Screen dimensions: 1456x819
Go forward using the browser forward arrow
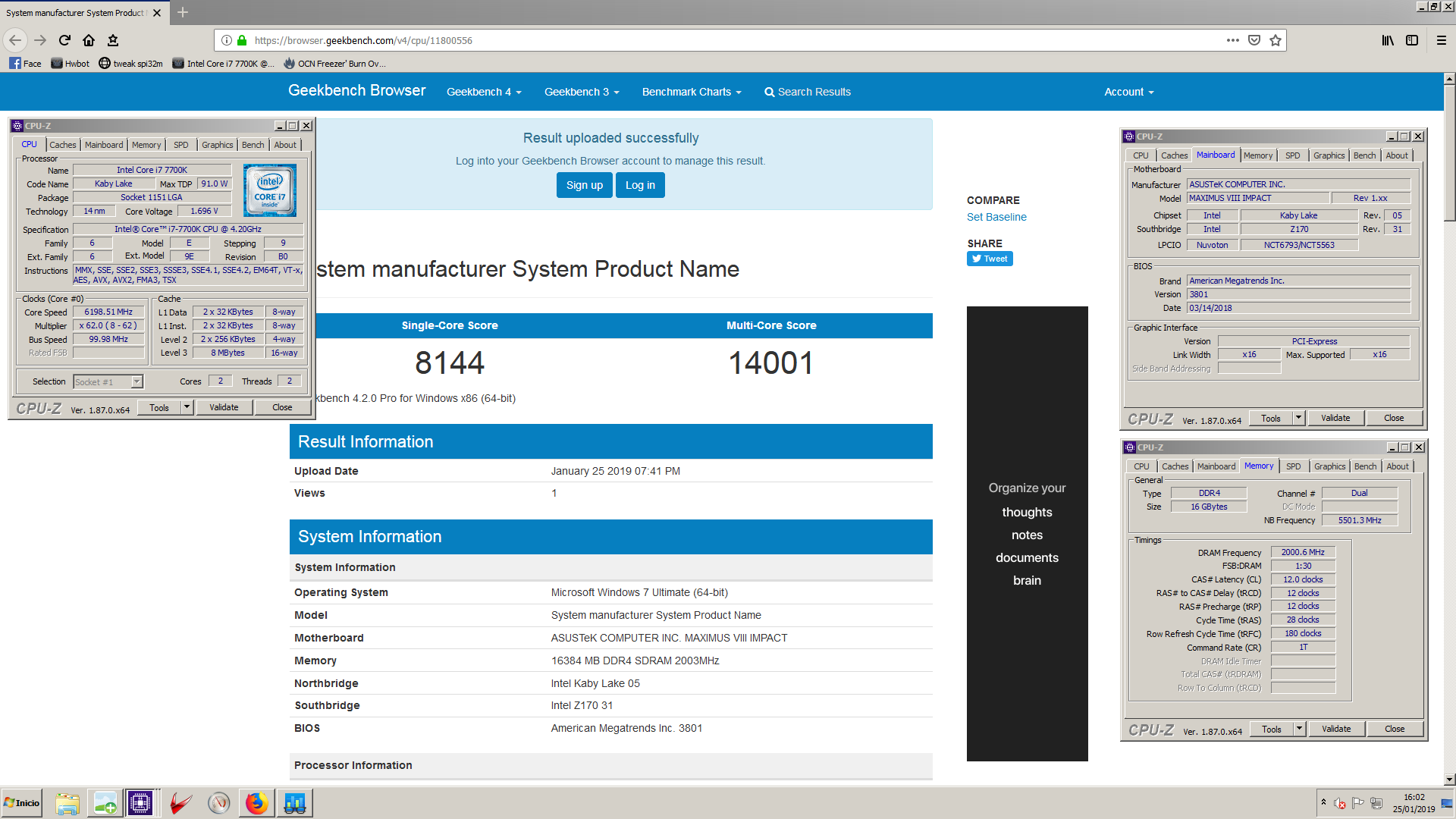click(x=40, y=40)
